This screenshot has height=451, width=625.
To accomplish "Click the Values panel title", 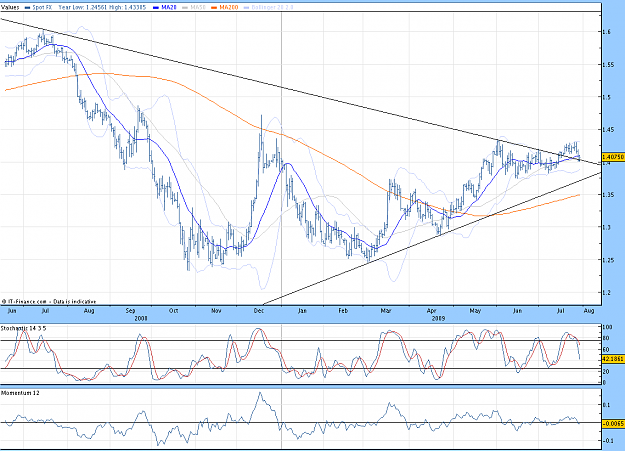I will click(x=10, y=7).
